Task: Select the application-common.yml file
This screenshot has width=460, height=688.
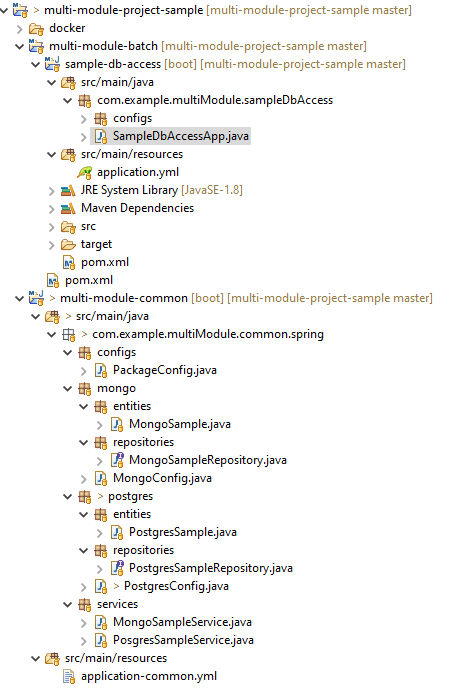Action: point(149,676)
